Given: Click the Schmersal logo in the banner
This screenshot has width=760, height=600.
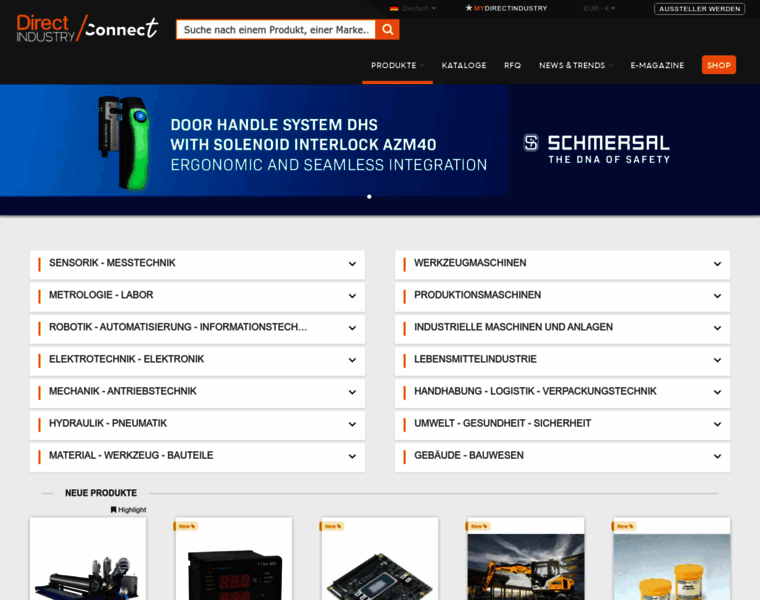Looking at the screenshot, I should [597, 149].
